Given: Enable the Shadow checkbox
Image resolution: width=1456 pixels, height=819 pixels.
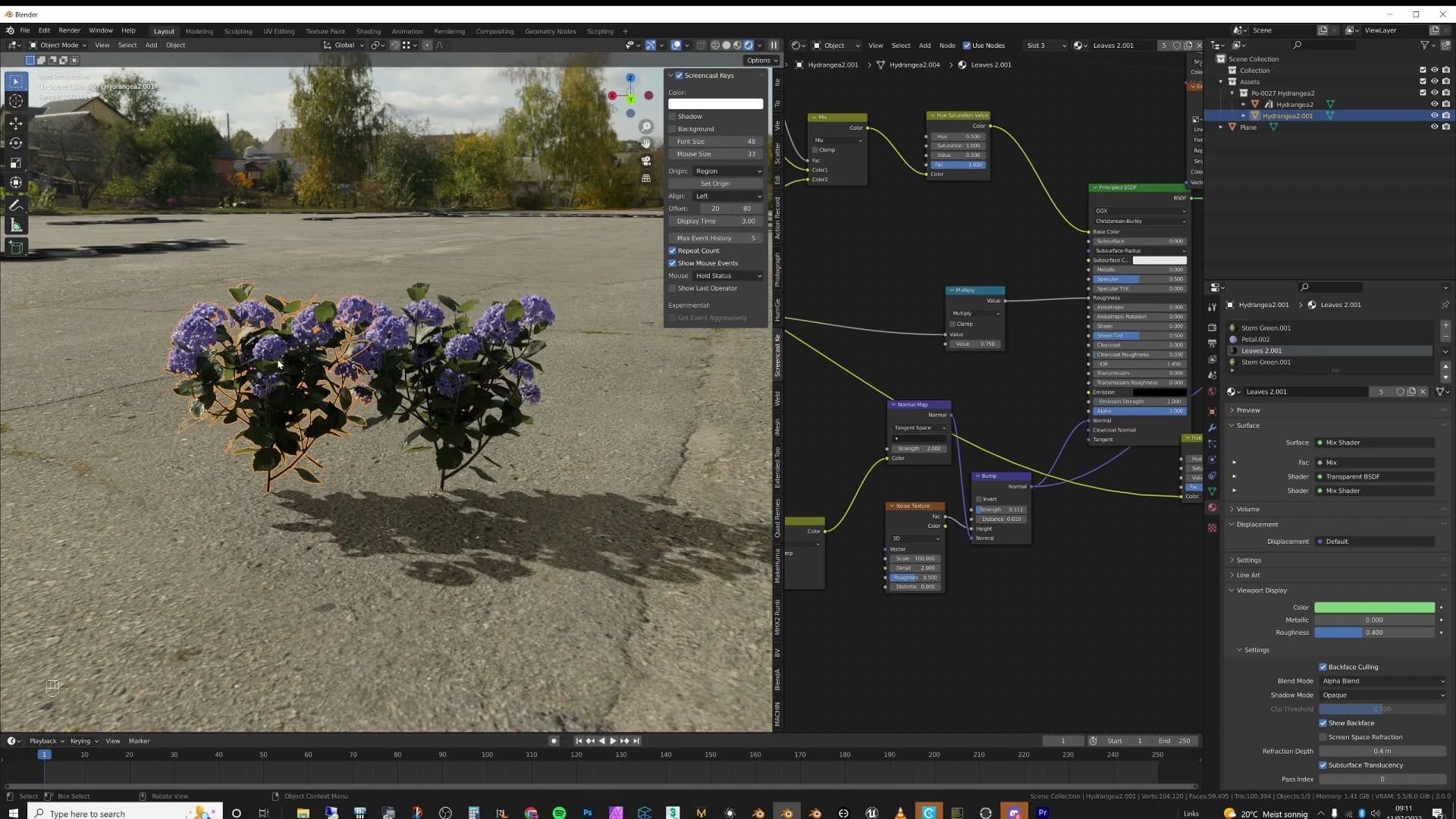Looking at the screenshot, I should [672, 117].
